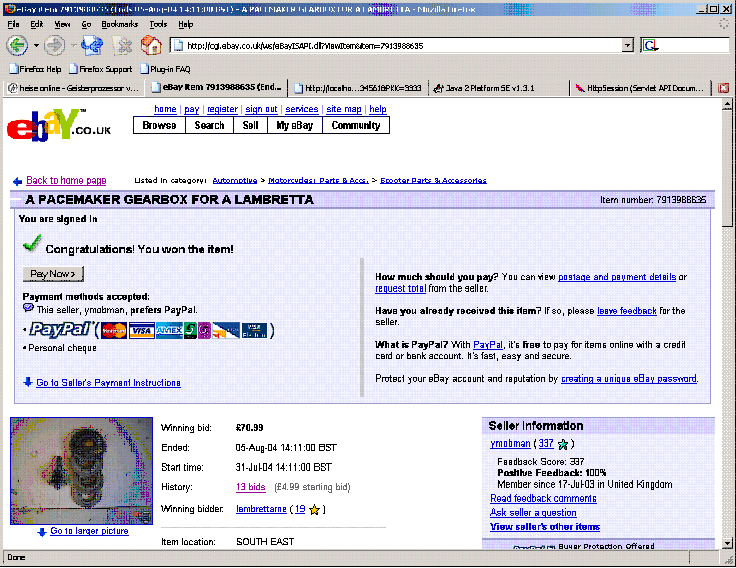Expand the address bar URL dropdown

point(628,46)
